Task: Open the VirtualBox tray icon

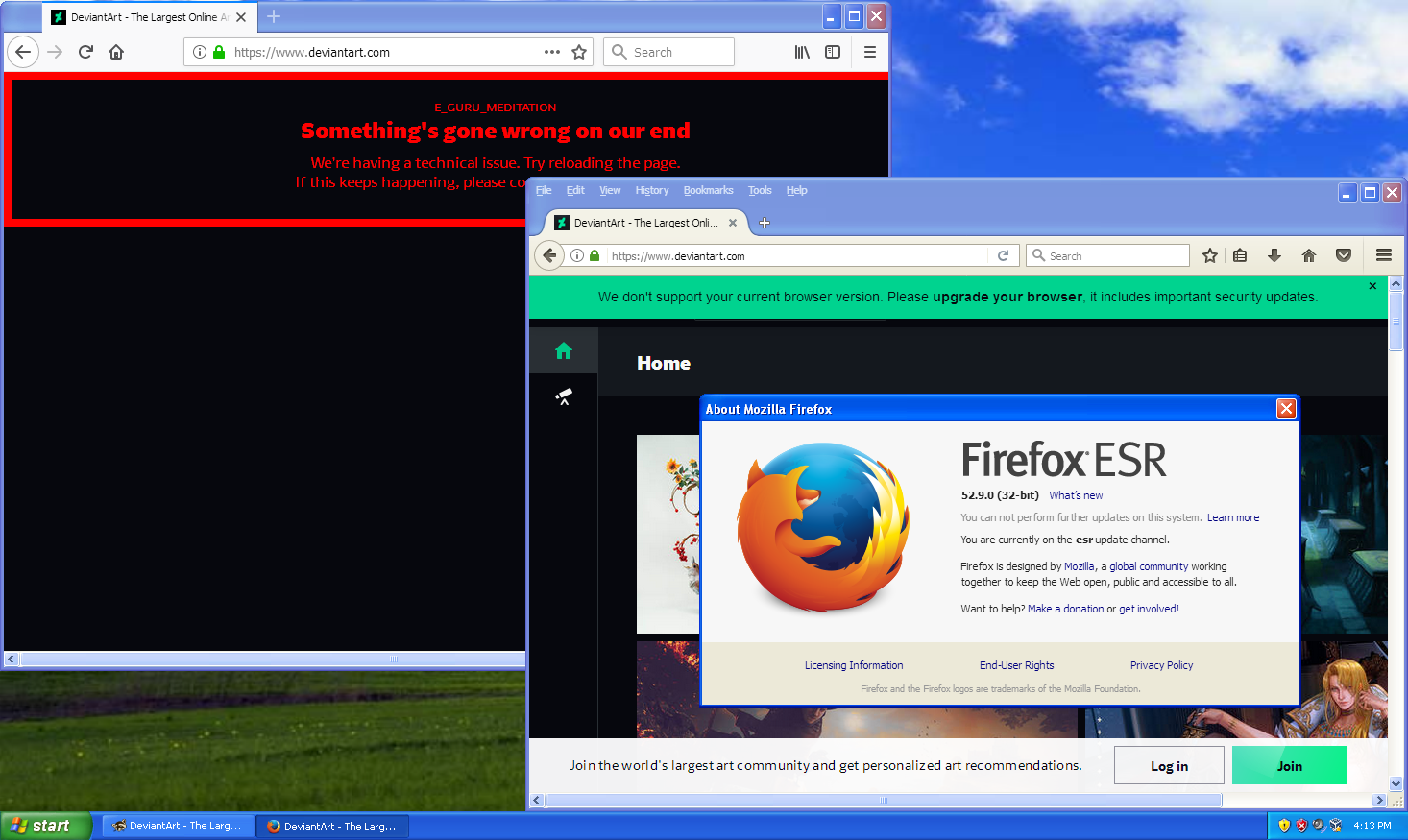Action: 1338,826
